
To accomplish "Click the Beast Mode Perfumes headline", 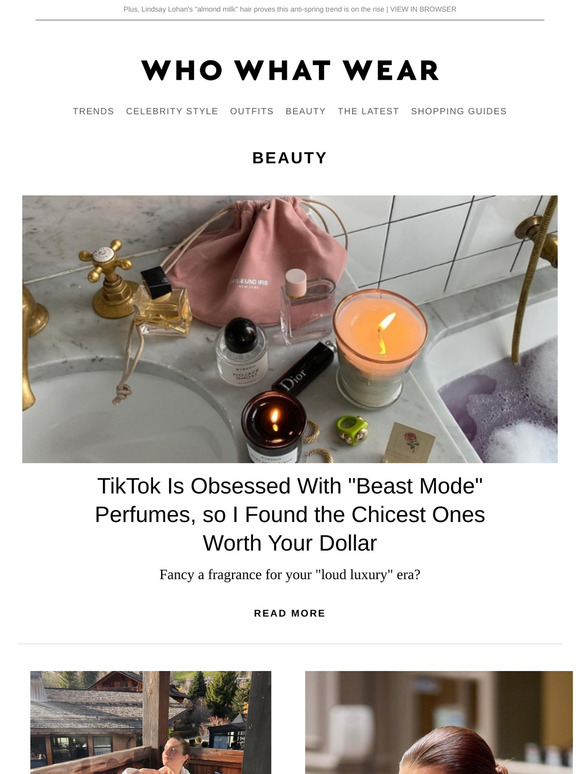I will 290,514.
